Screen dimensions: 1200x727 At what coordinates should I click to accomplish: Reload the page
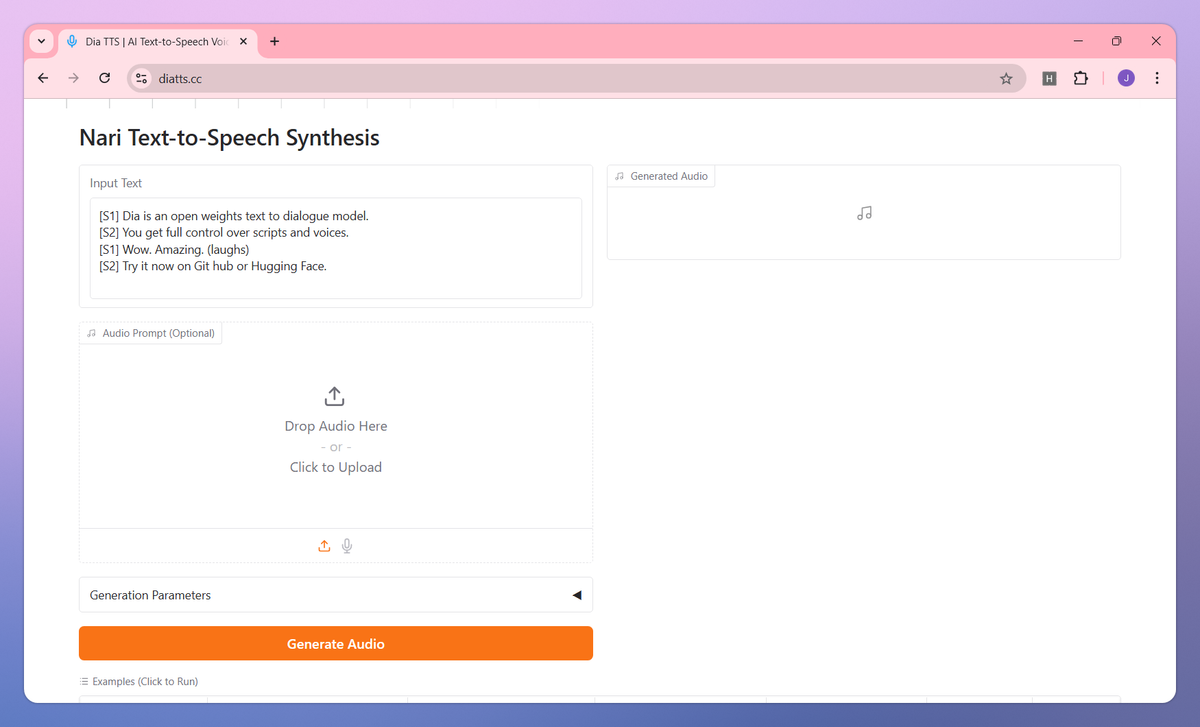[x=104, y=78]
